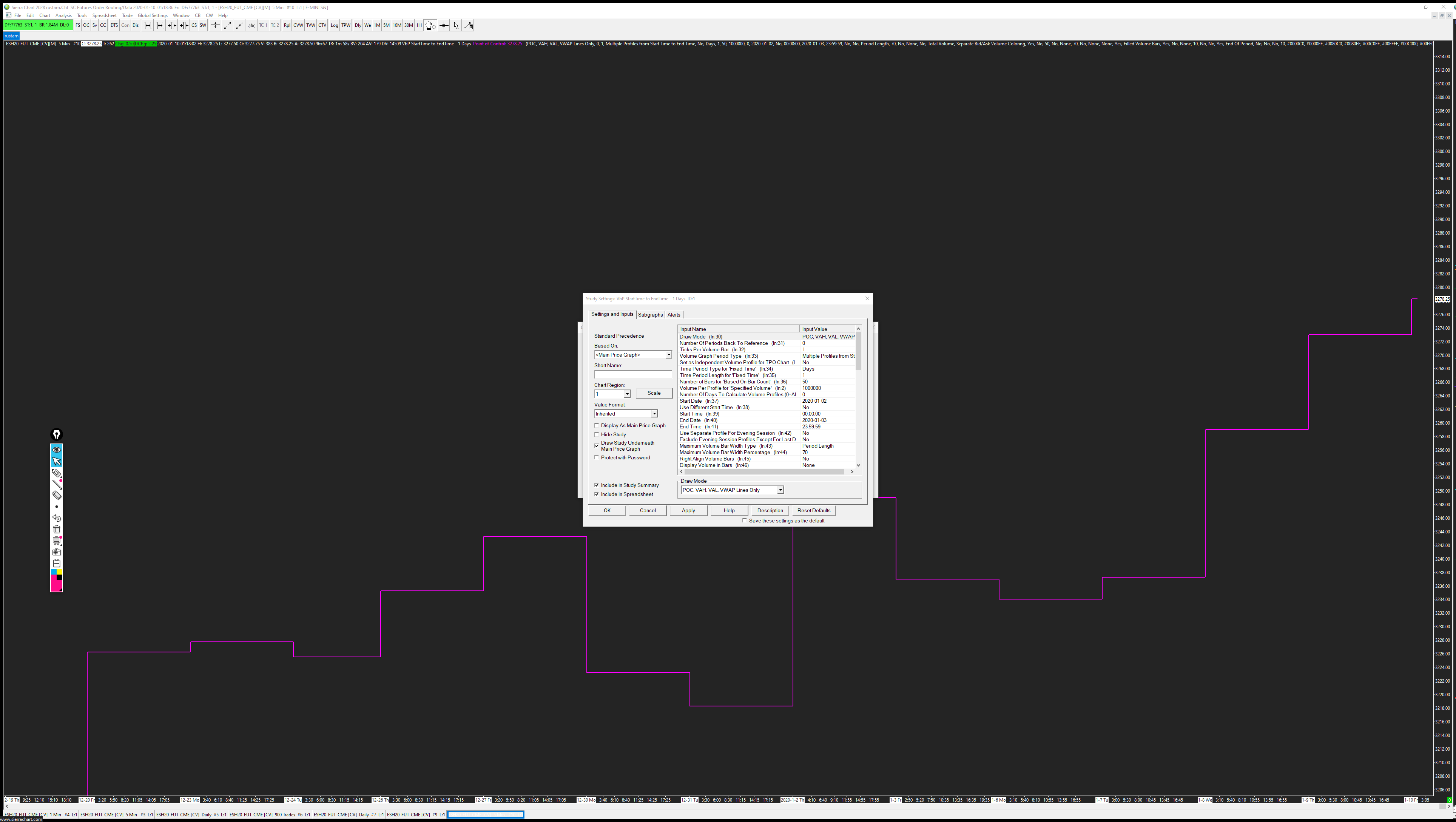Check Display As Main Price Graph
Screen dimensions: 1456x822
pos(596,426)
